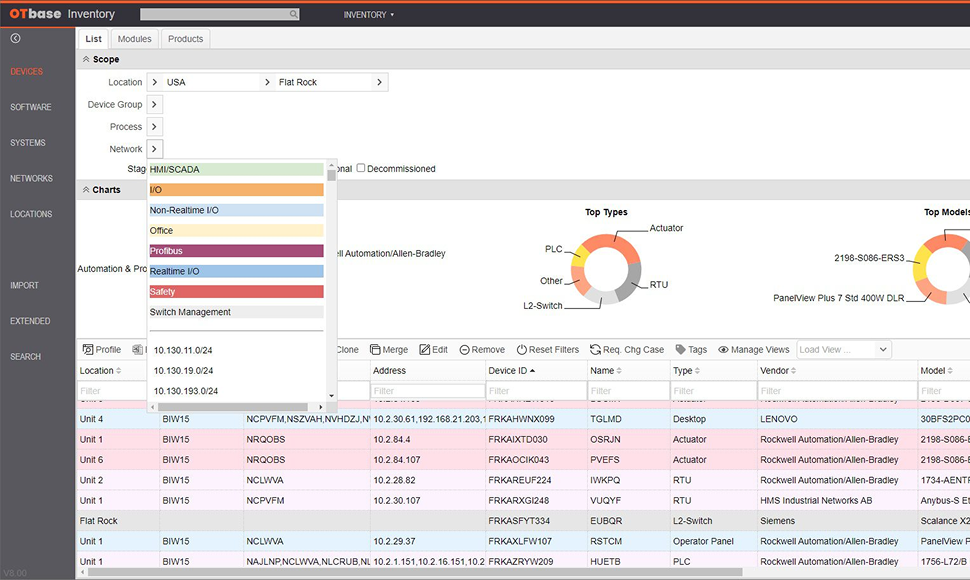This screenshot has width=970, height=580.
Task: Switch to the Modules tab
Action: (x=134, y=39)
